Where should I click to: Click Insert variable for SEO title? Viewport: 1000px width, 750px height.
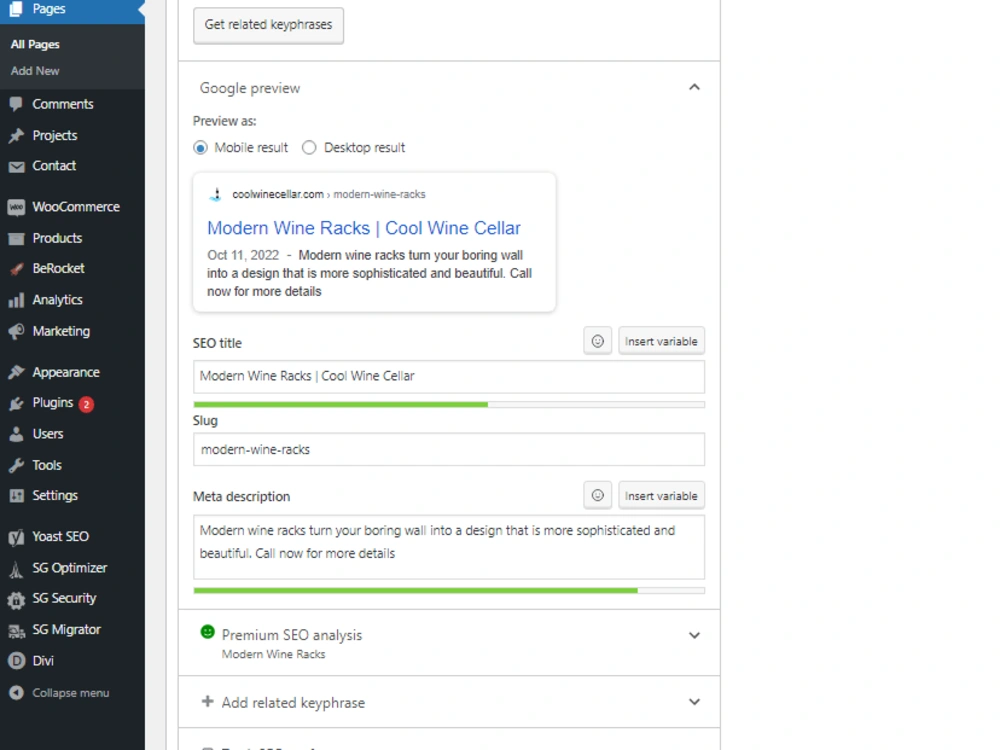(x=661, y=341)
